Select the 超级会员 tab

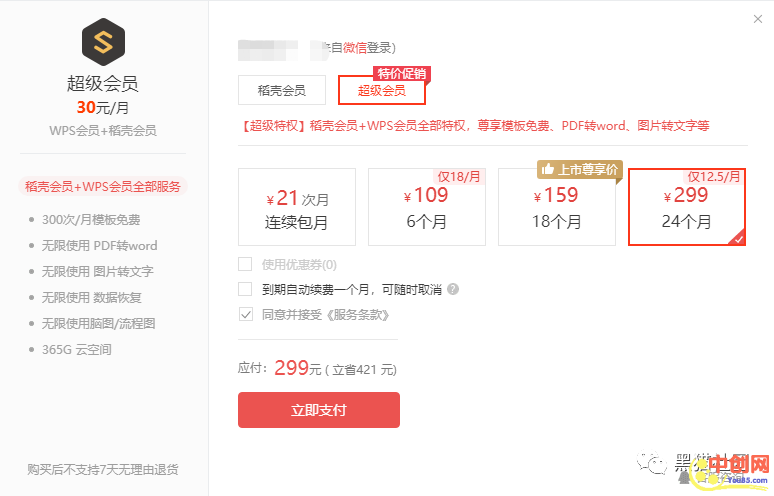[x=382, y=91]
